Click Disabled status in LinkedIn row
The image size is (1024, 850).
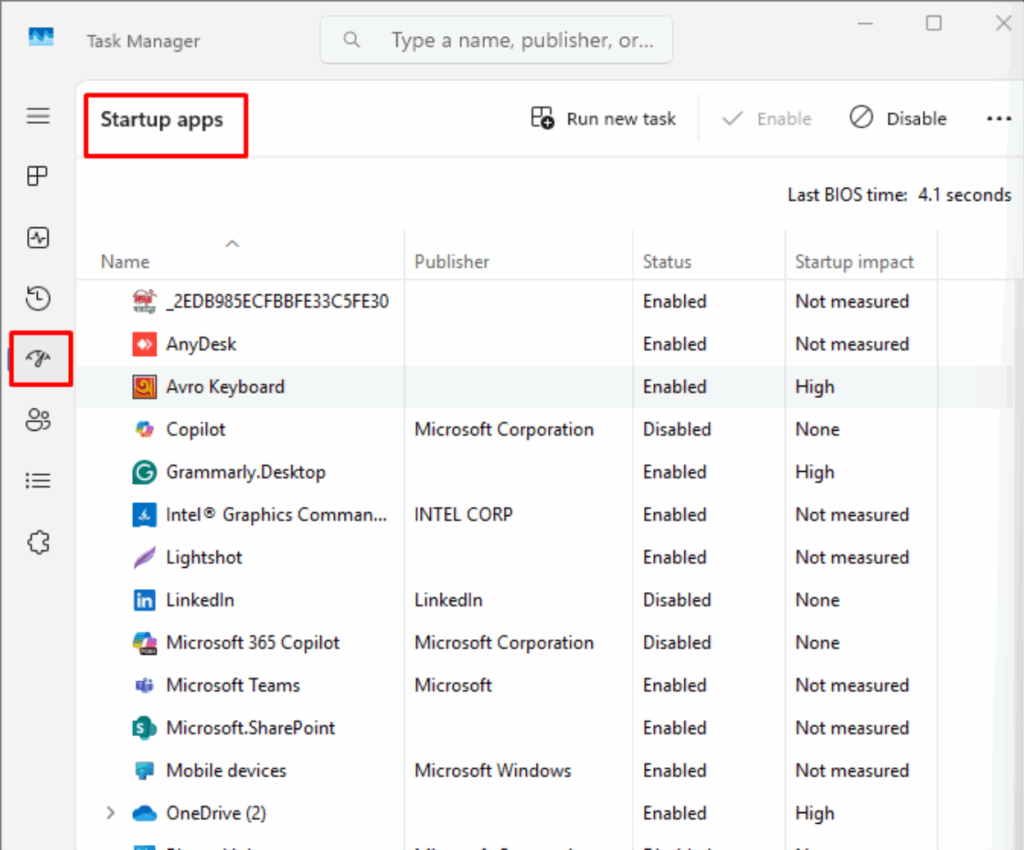coord(677,600)
